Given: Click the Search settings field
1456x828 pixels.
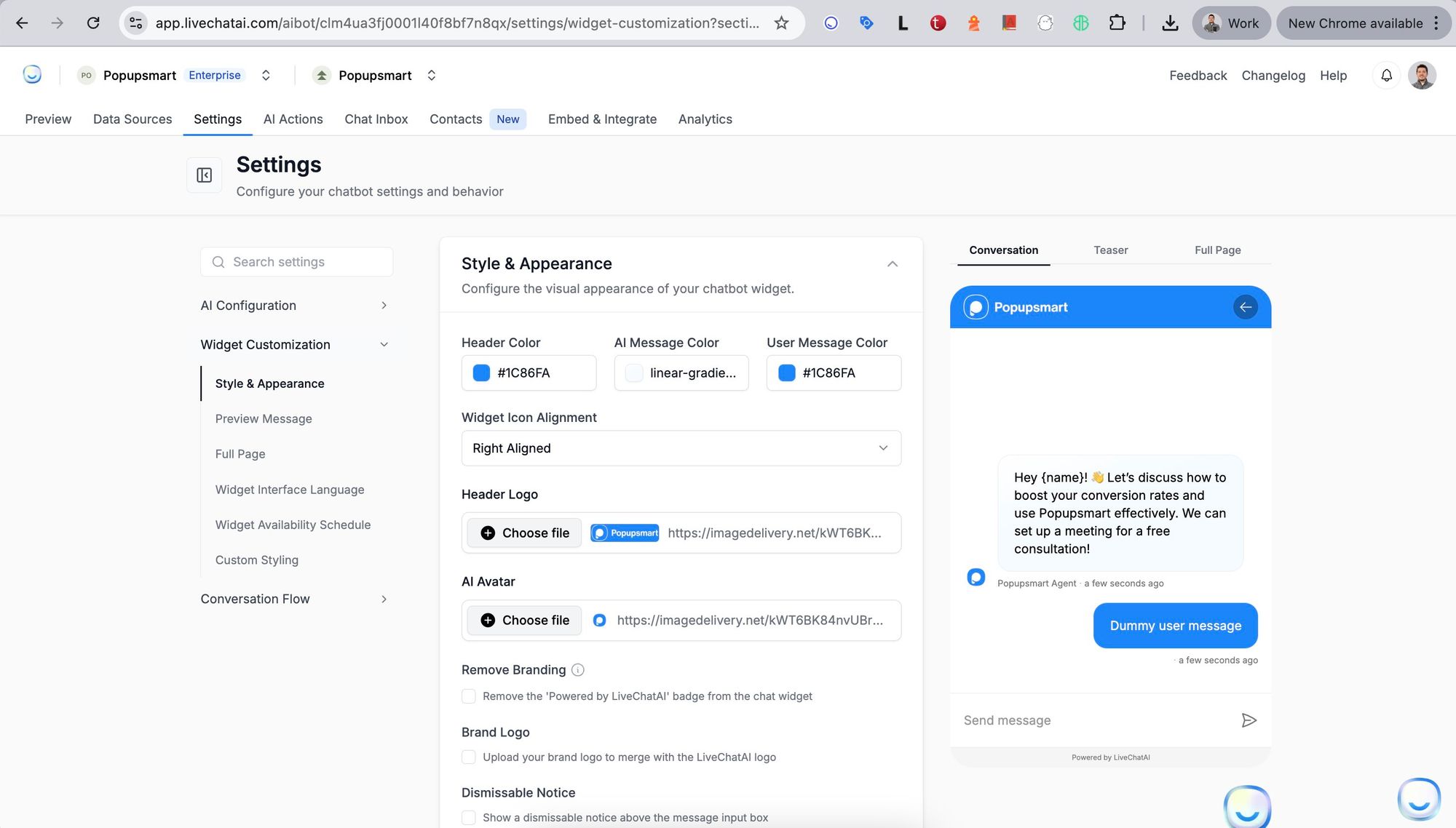Looking at the screenshot, I should point(296,262).
